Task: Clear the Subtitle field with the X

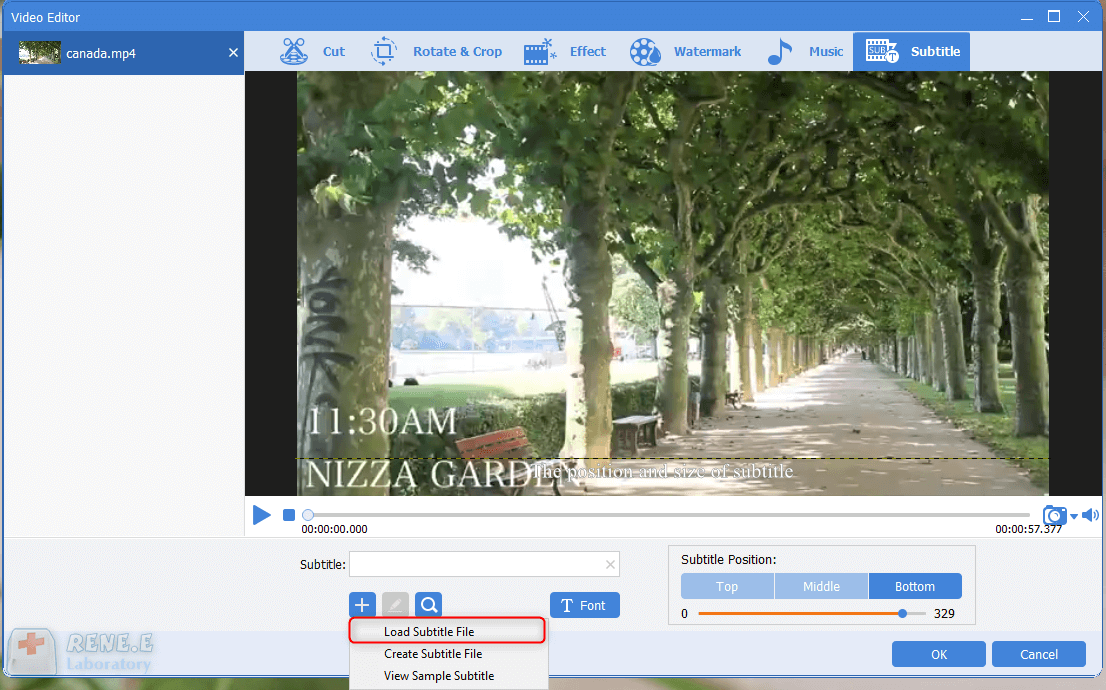Action: 610,565
